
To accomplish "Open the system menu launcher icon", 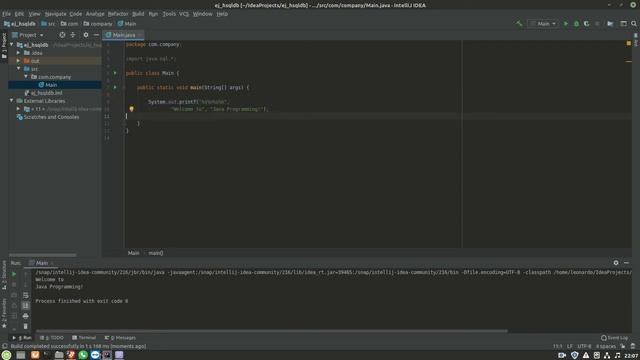I will (x=6, y=355).
